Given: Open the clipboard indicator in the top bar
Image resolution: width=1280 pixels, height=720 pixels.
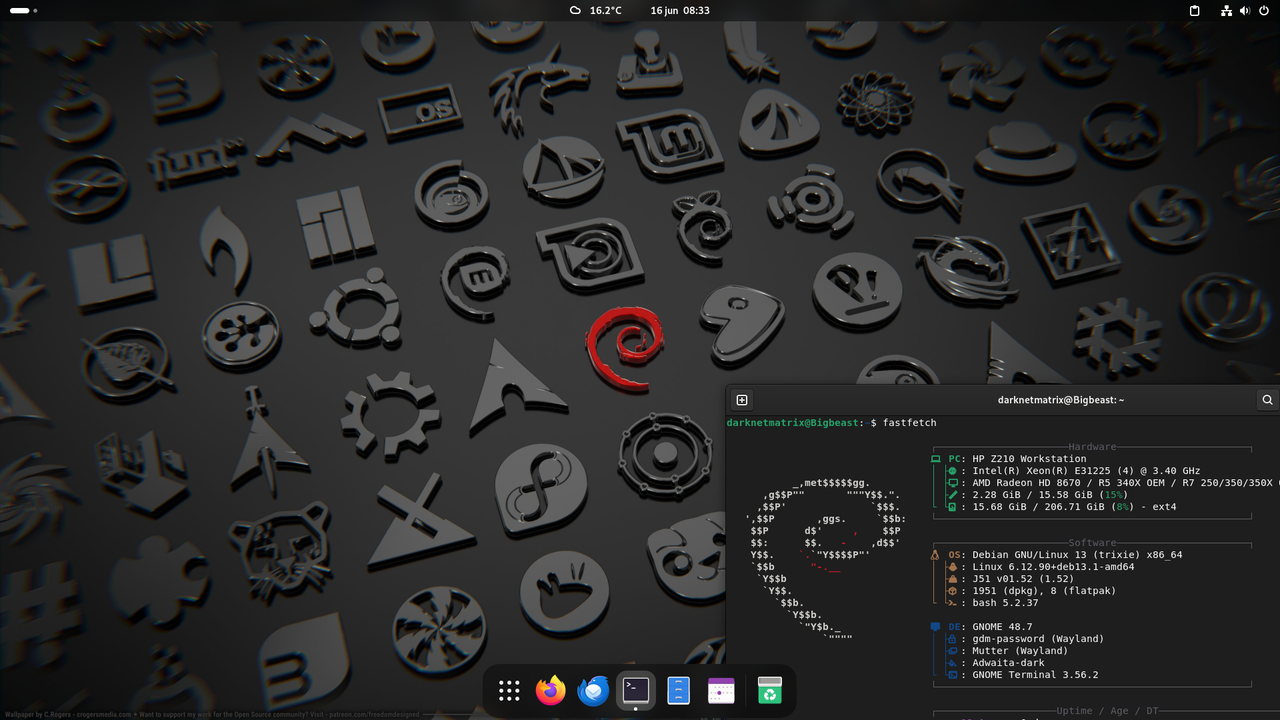Looking at the screenshot, I should [1194, 10].
